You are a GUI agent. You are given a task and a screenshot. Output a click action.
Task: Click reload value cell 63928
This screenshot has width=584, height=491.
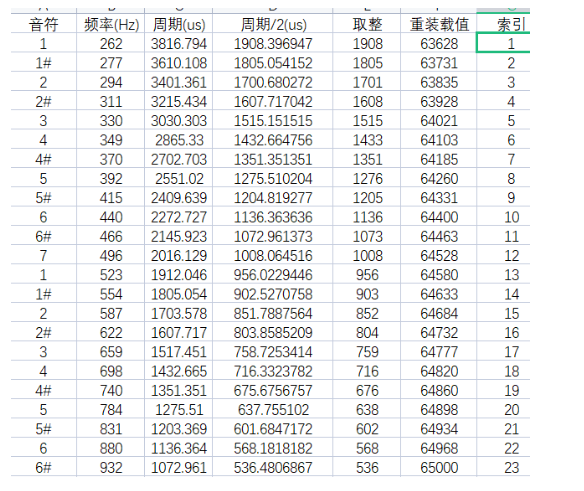tap(439, 101)
